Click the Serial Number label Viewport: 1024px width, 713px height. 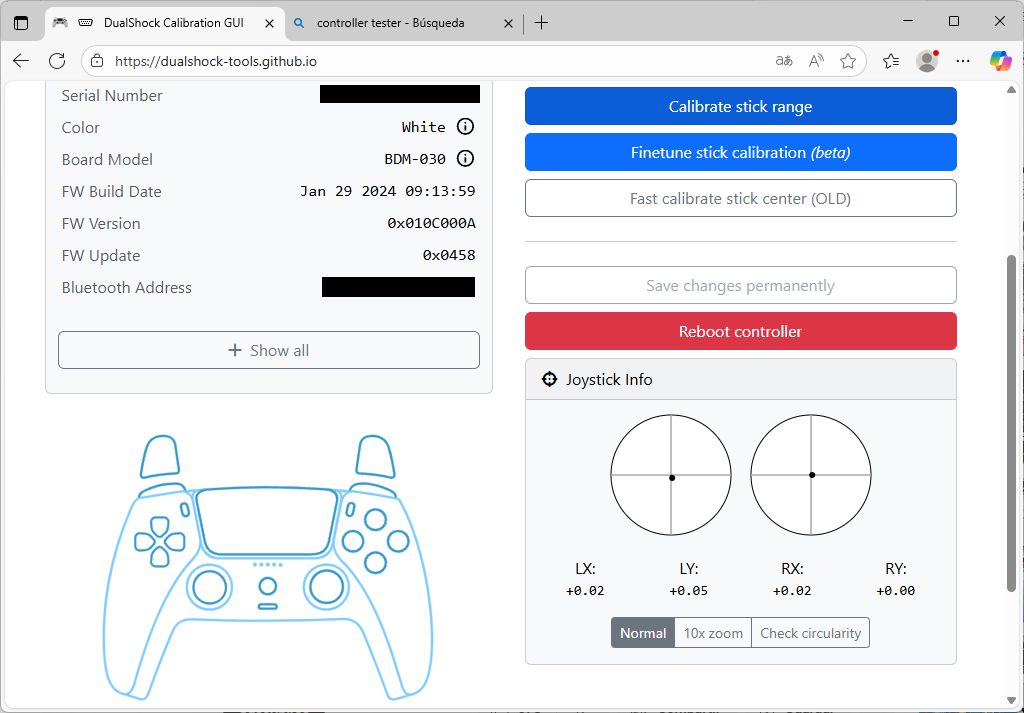[x=112, y=95]
